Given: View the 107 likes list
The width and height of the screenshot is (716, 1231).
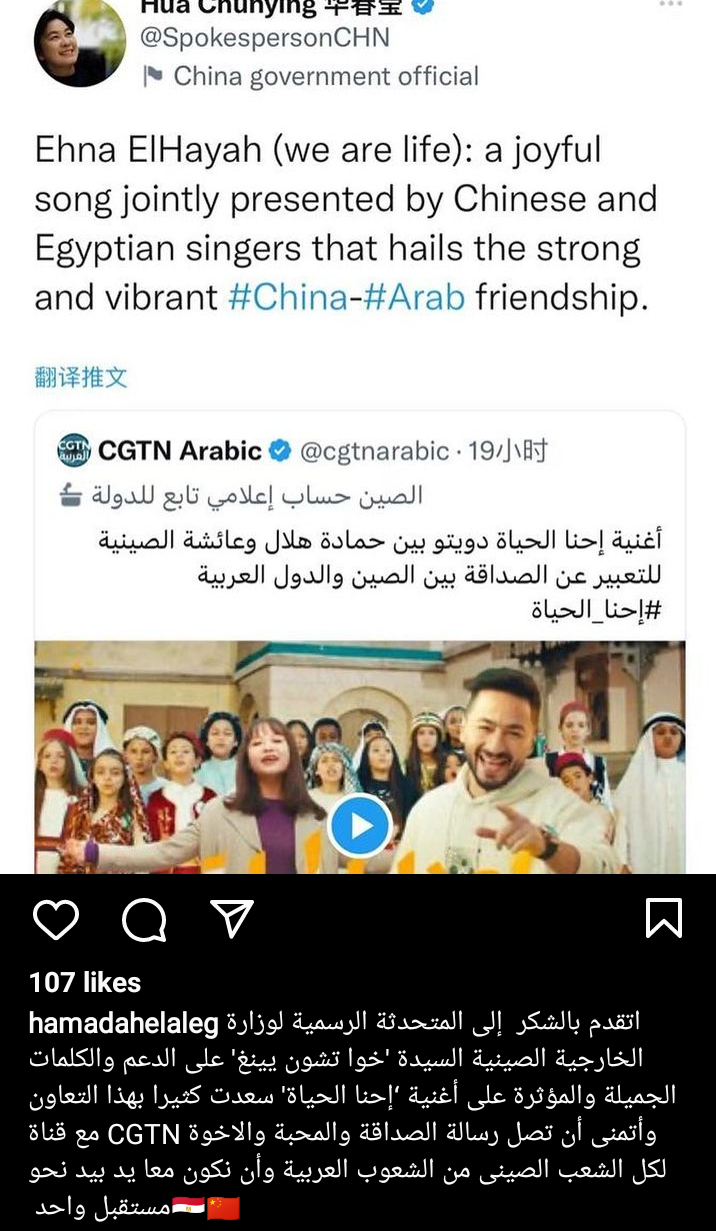Looking at the screenshot, I should point(86,982).
